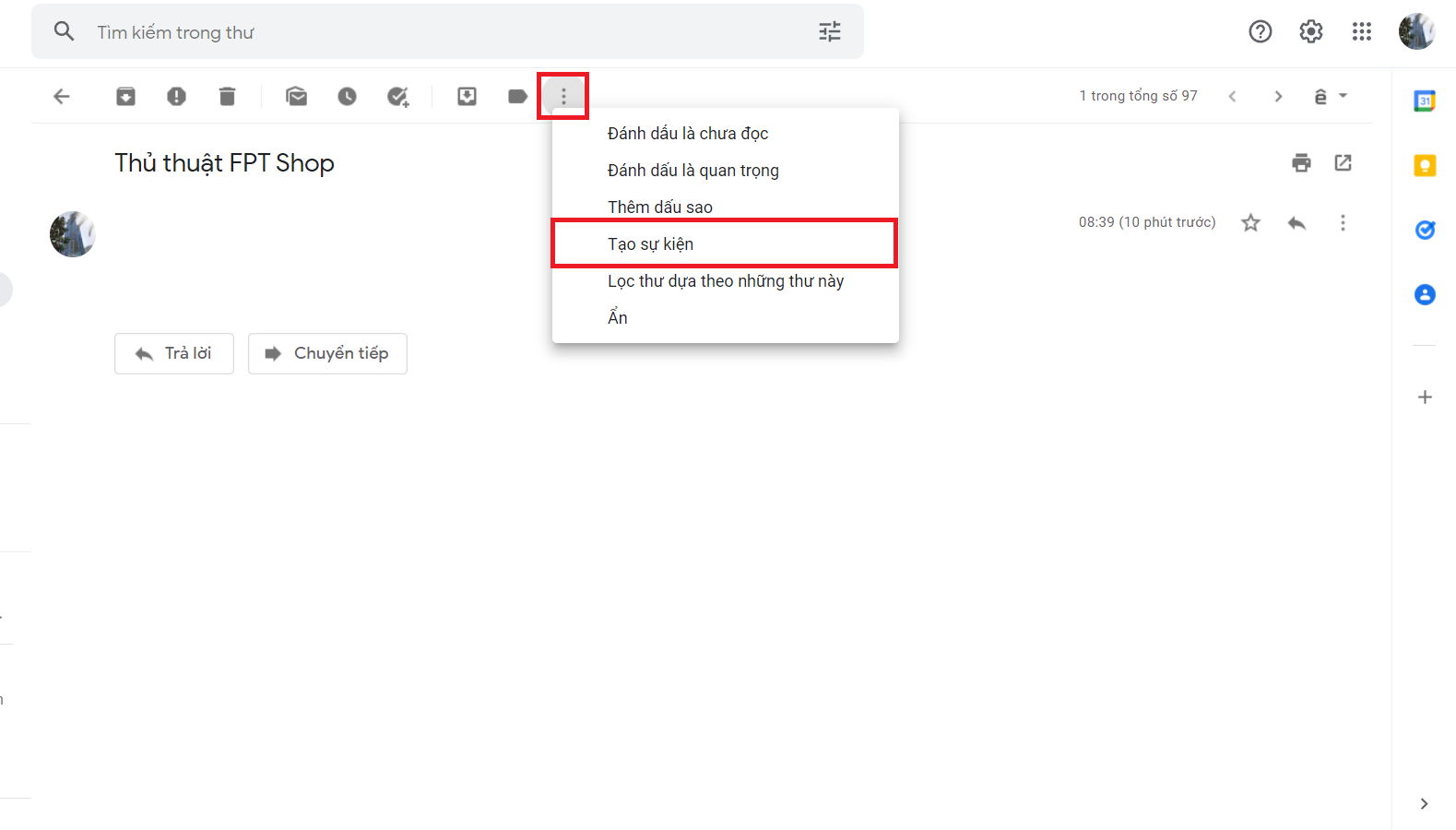Hide the side panel chevron

[1424, 804]
